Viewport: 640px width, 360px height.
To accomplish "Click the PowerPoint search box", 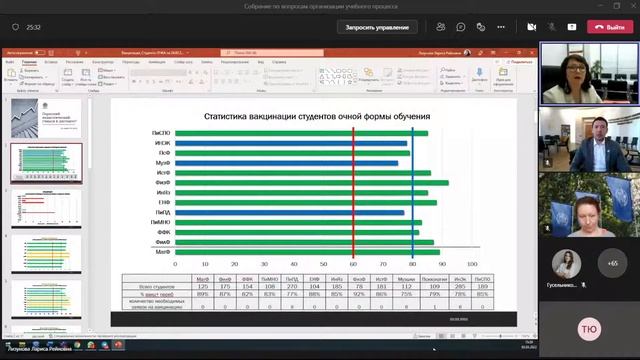I will tap(272, 53).
